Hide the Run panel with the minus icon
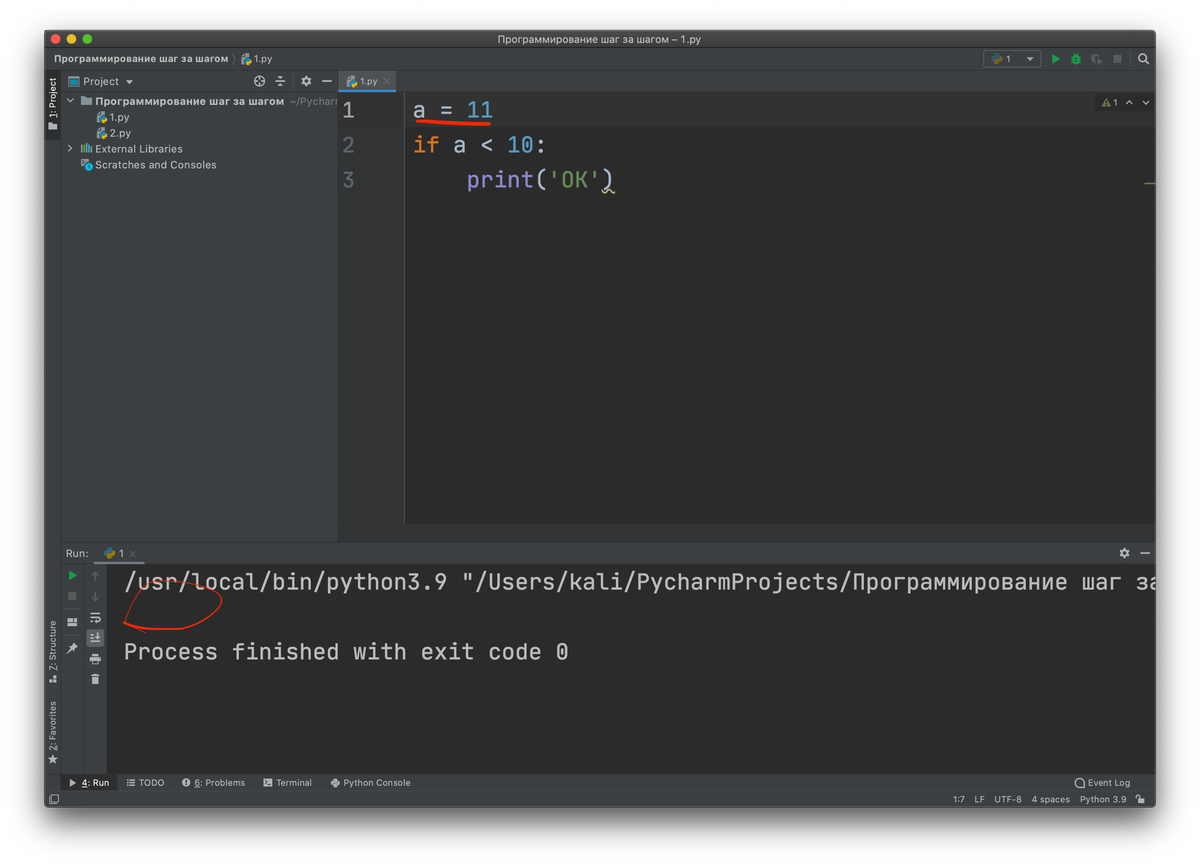The width and height of the screenshot is (1200, 866). click(1145, 553)
